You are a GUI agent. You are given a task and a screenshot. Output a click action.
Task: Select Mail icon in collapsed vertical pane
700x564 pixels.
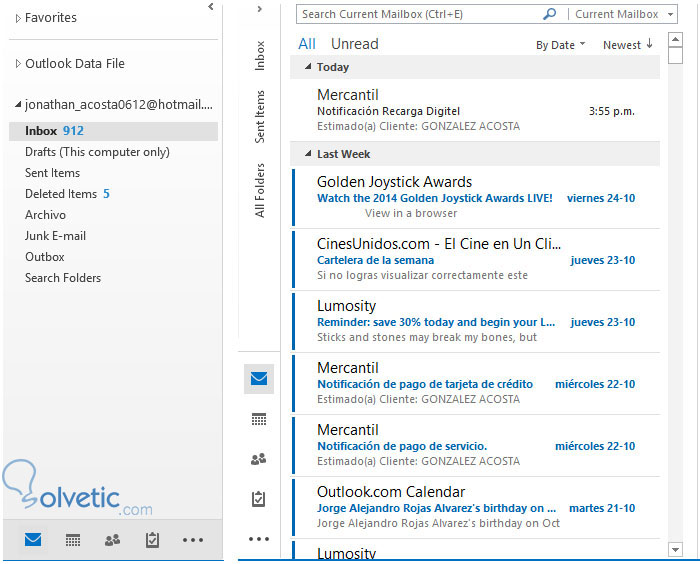[259, 379]
